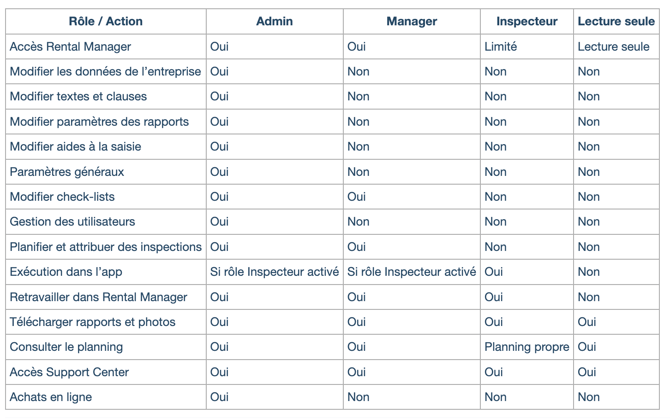The image size is (670, 419).
Task: Select the Accès Support Center row label
Action: click(69, 372)
